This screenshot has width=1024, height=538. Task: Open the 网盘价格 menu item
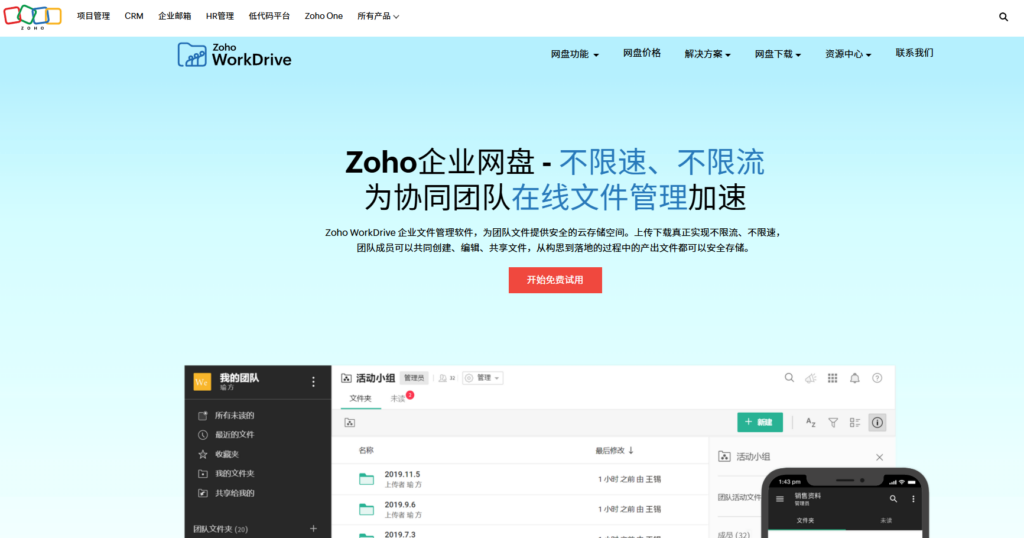[x=641, y=53]
